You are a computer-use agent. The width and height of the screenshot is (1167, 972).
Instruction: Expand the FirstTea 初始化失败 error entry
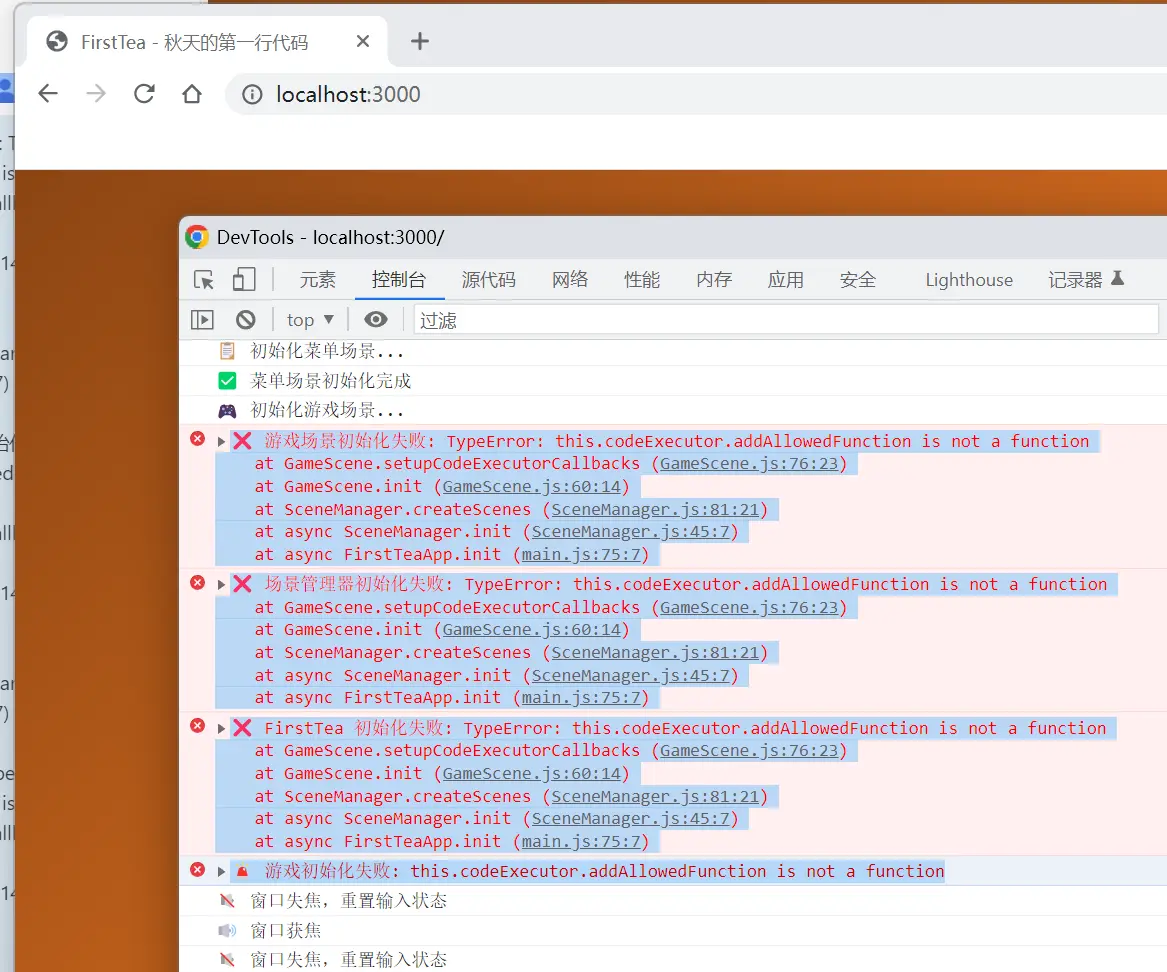tap(222, 729)
